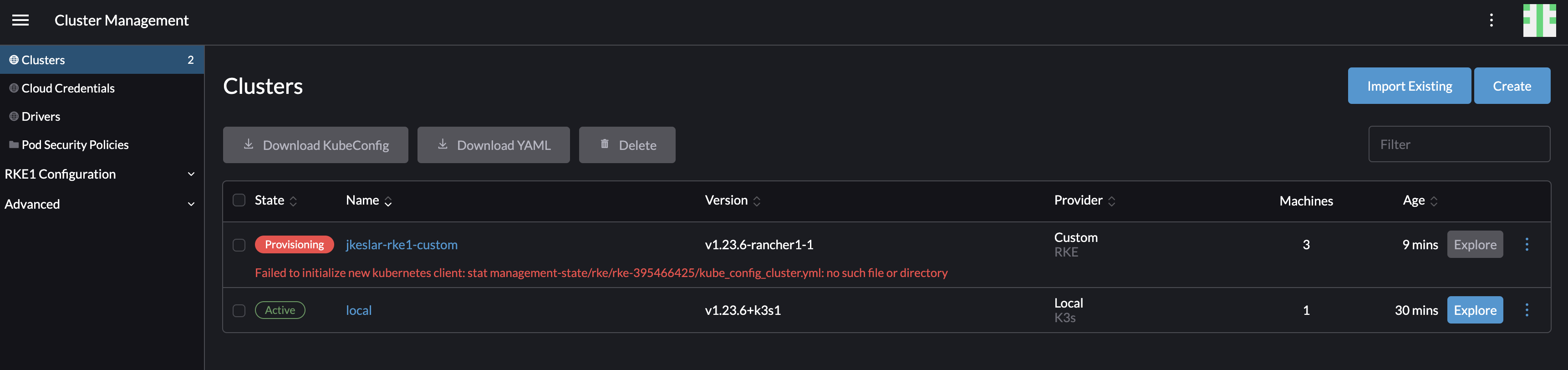The width and height of the screenshot is (1568, 370).
Task: Click the Import Existing button
Action: pos(1409,85)
